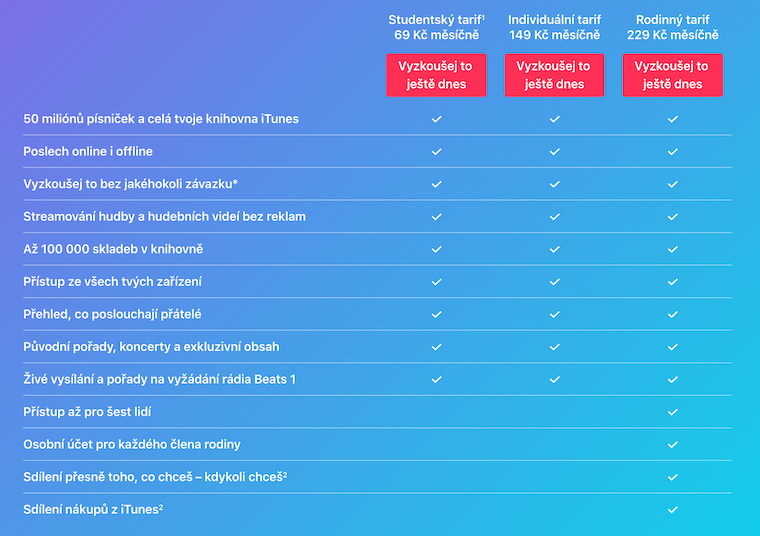Click Rodinný checkmark for Osobní účet row
Image resolution: width=760 pixels, height=536 pixels.
click(x=672, y=444)
